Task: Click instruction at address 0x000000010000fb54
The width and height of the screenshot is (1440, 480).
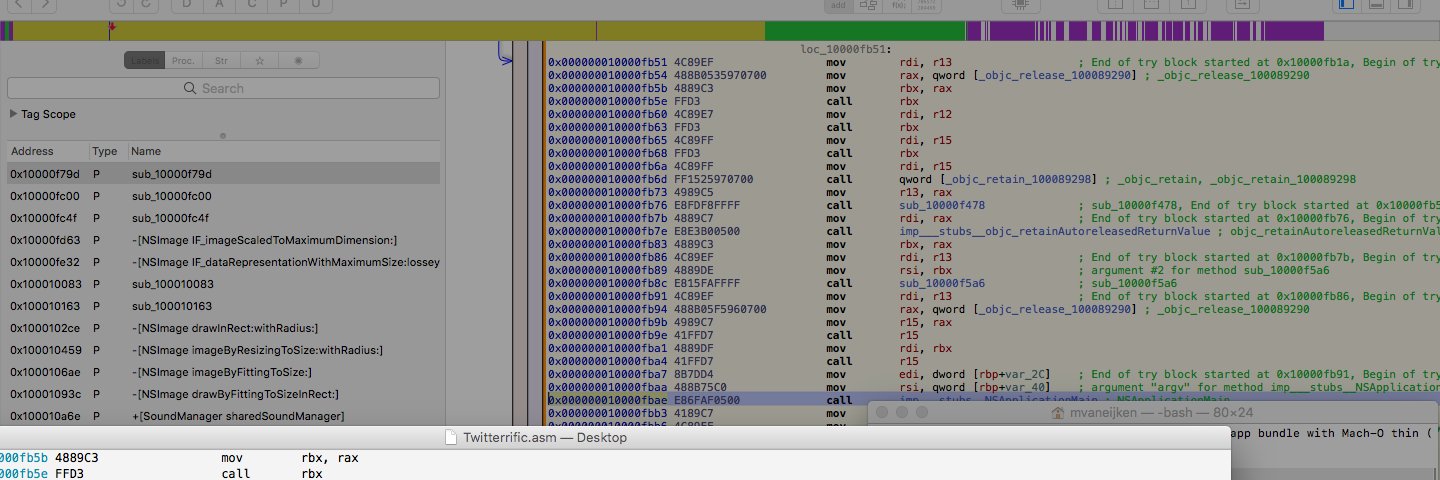Action: click(994, 75)
